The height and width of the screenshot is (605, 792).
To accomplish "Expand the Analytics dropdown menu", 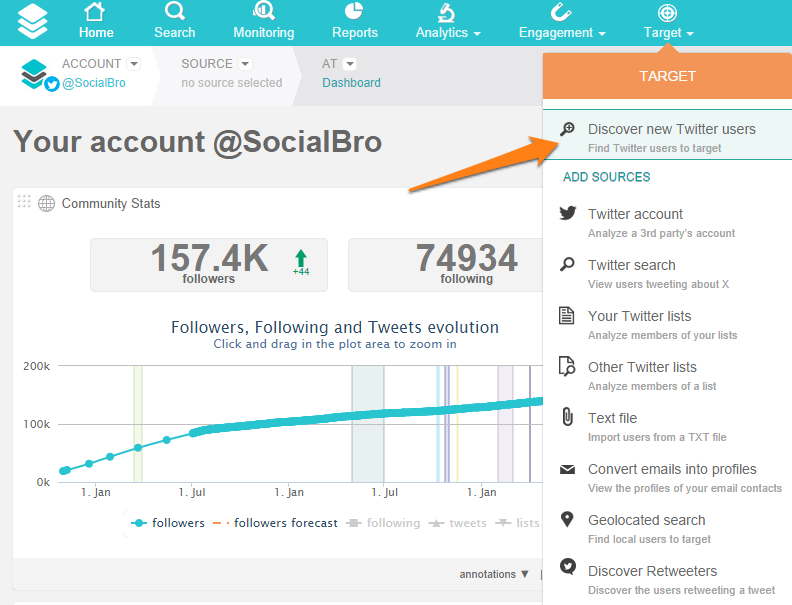I will pyautogui.click(x=448, y=21).
